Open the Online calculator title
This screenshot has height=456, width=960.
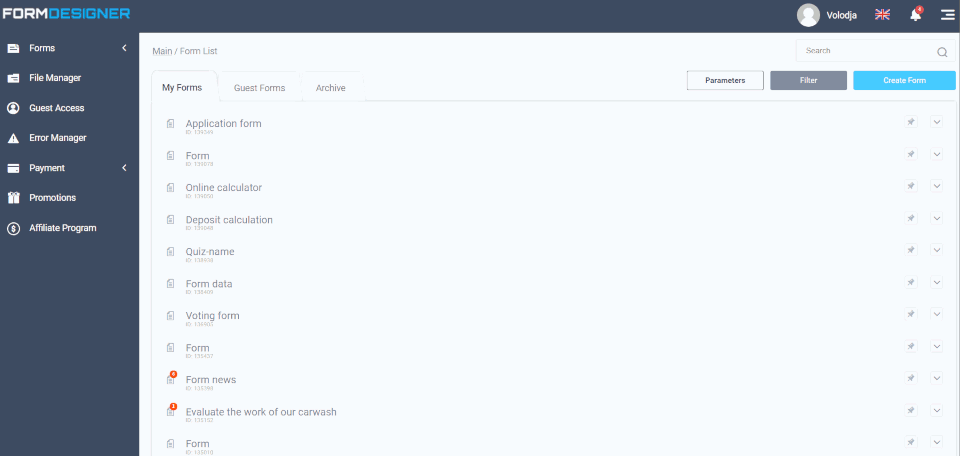[223, 187]
